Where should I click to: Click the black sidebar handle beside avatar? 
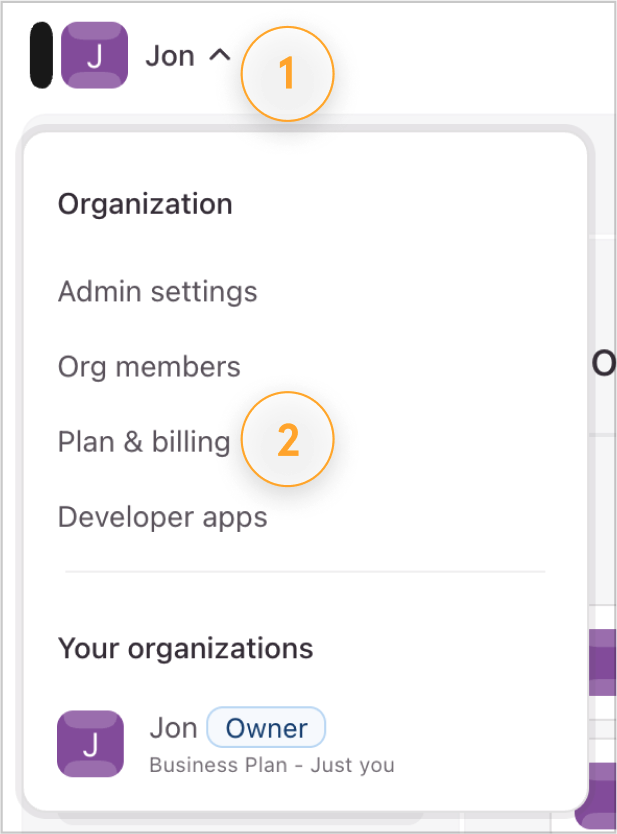(41, 55)
